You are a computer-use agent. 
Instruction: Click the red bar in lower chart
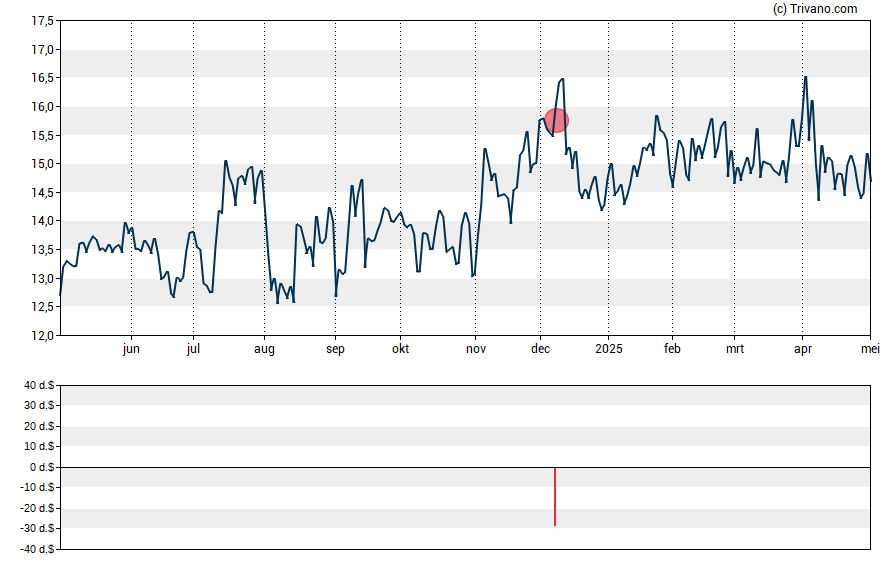[555, 496]
